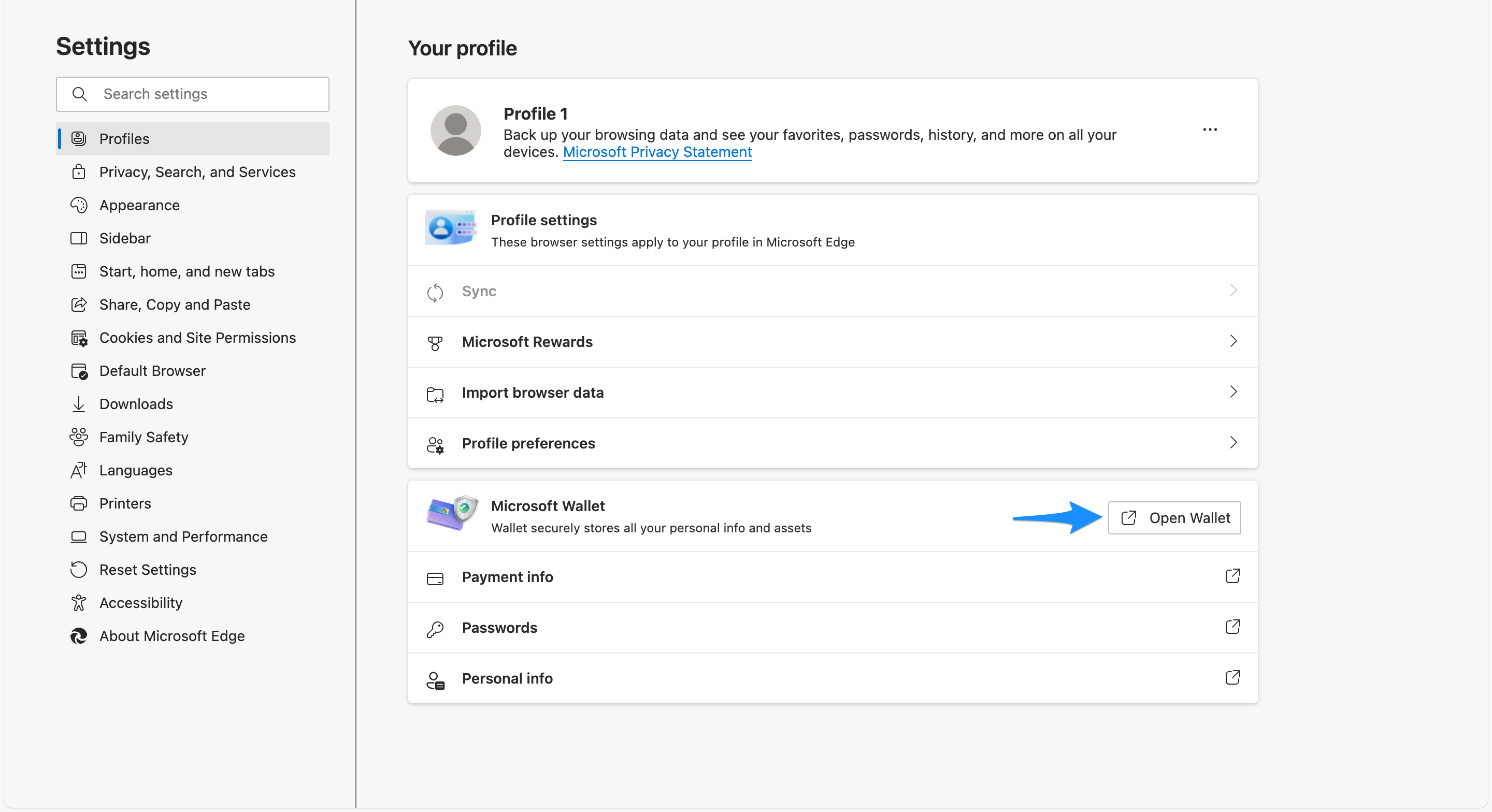1492x812 pixels.
Task: Expand the Microsoft Rewards chevron
Action: pyautogui.click(x=1233, y=341)
